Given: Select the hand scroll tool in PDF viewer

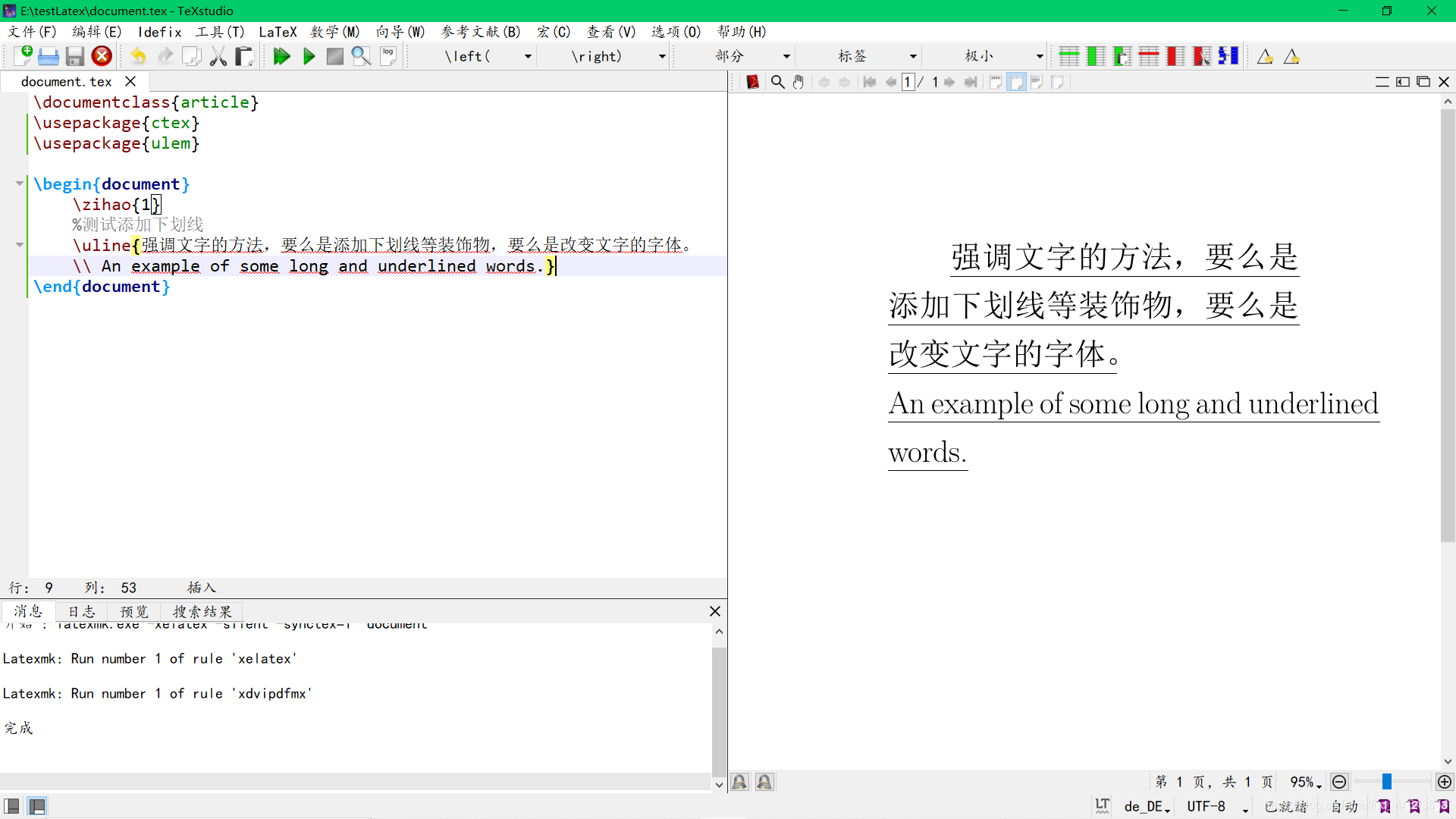Looking at the screenshot, I should pyautogui.click(x=799, y=82).
